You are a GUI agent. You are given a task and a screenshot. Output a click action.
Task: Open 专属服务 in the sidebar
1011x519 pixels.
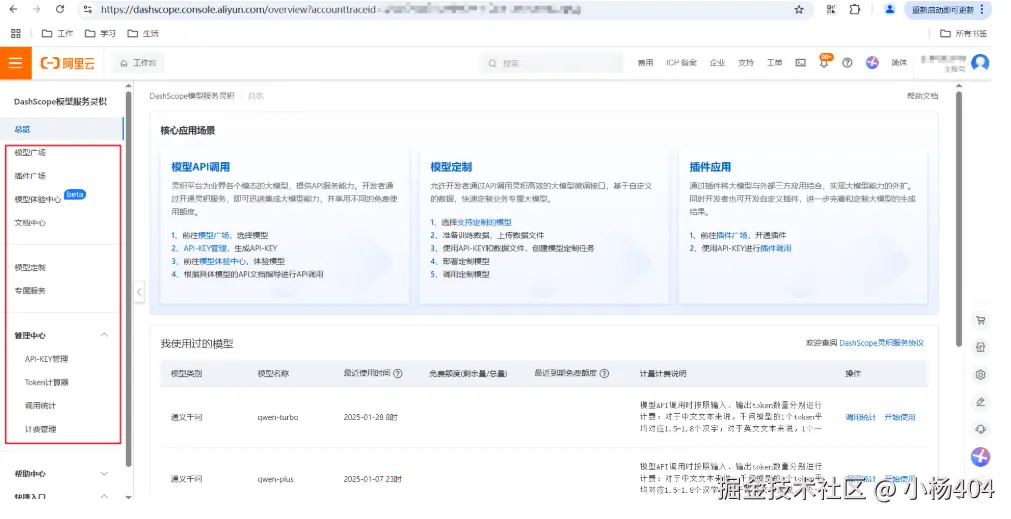[x=30, y=291]
